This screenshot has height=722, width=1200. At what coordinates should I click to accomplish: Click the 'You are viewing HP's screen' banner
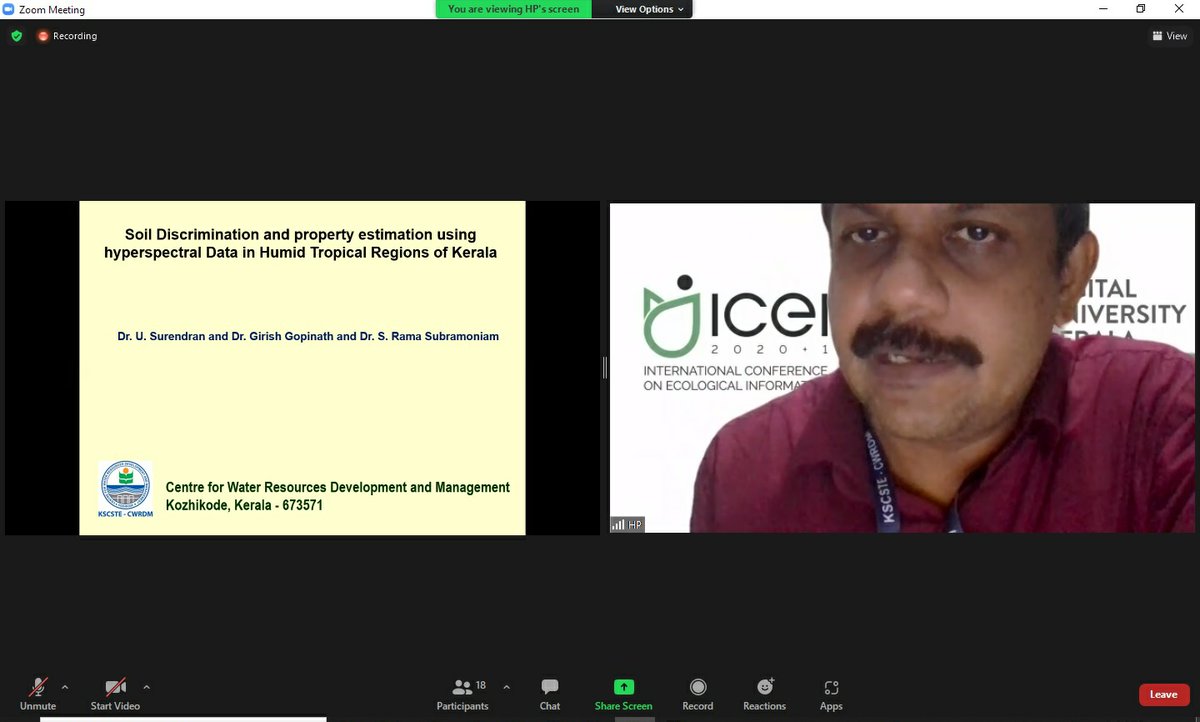point(514,9)
